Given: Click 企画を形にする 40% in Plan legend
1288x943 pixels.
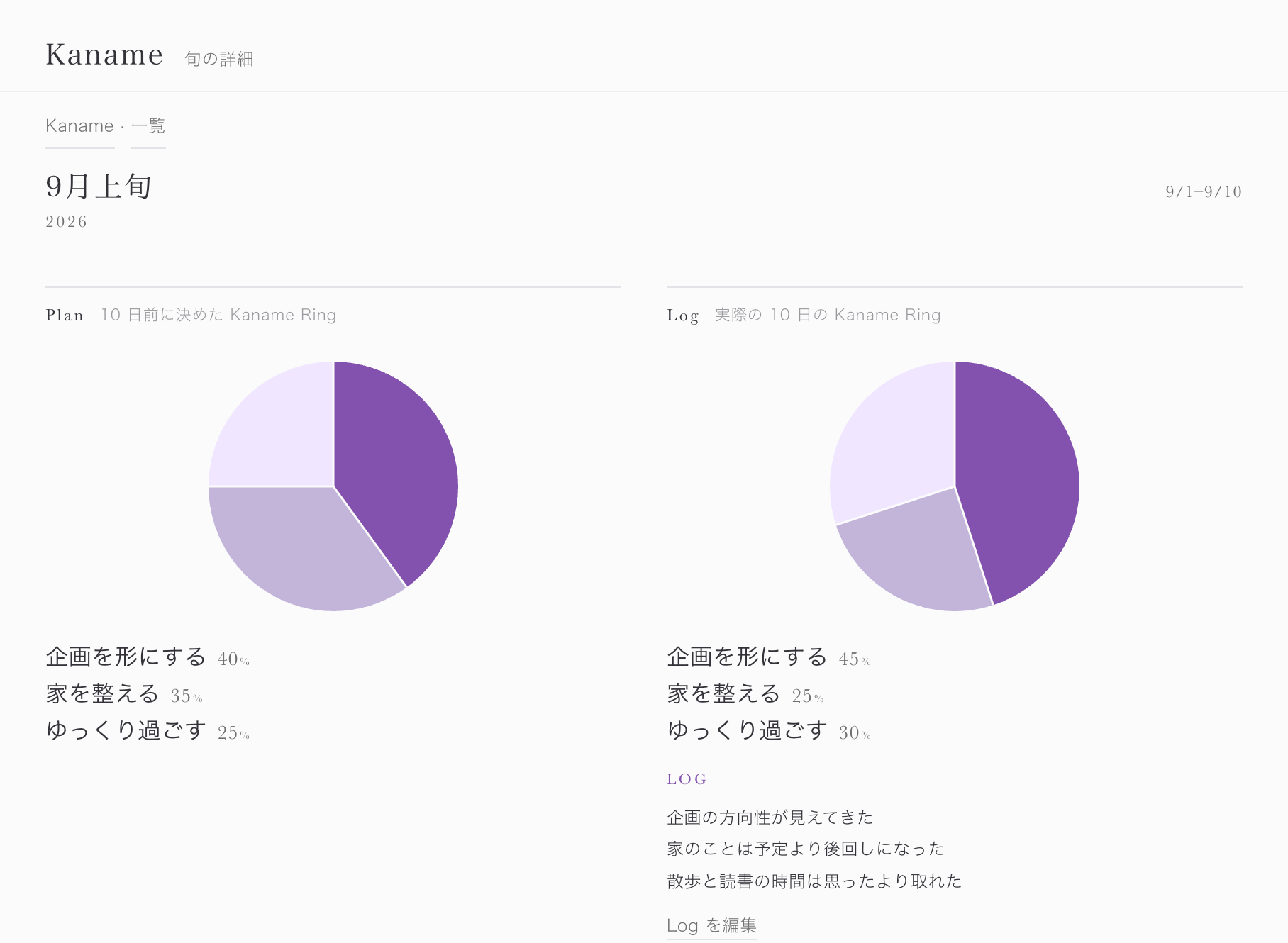Looking at the screenshot, I should coord(148,657).
